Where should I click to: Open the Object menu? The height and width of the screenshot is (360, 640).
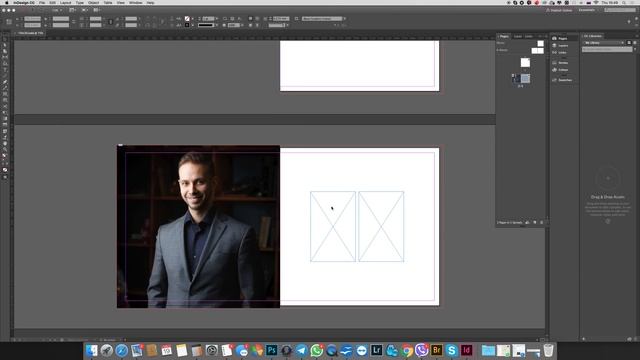click(93, 2)
